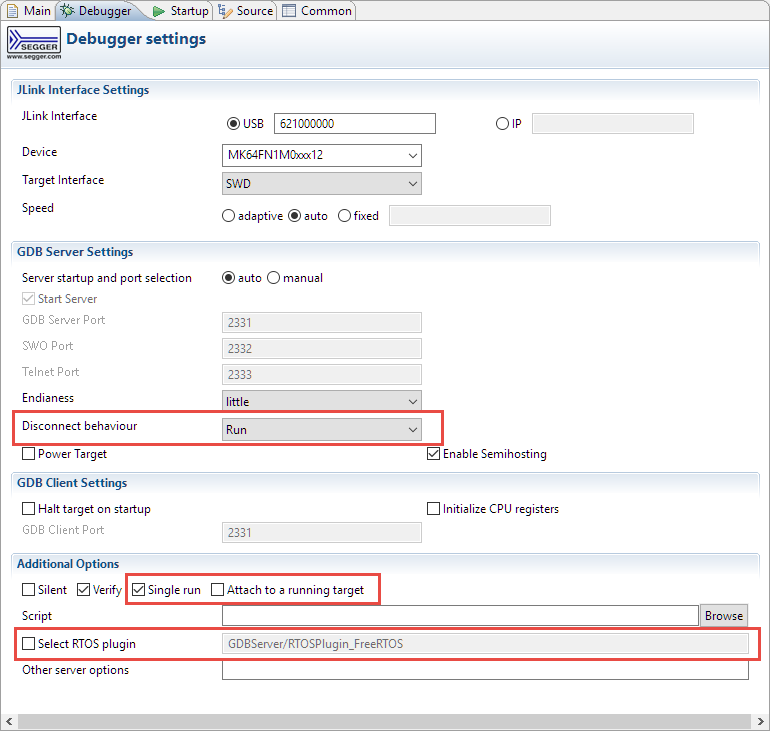The image size is (770, 731).
Task: Open the Endianess dropdown
Action: point(321,402)
